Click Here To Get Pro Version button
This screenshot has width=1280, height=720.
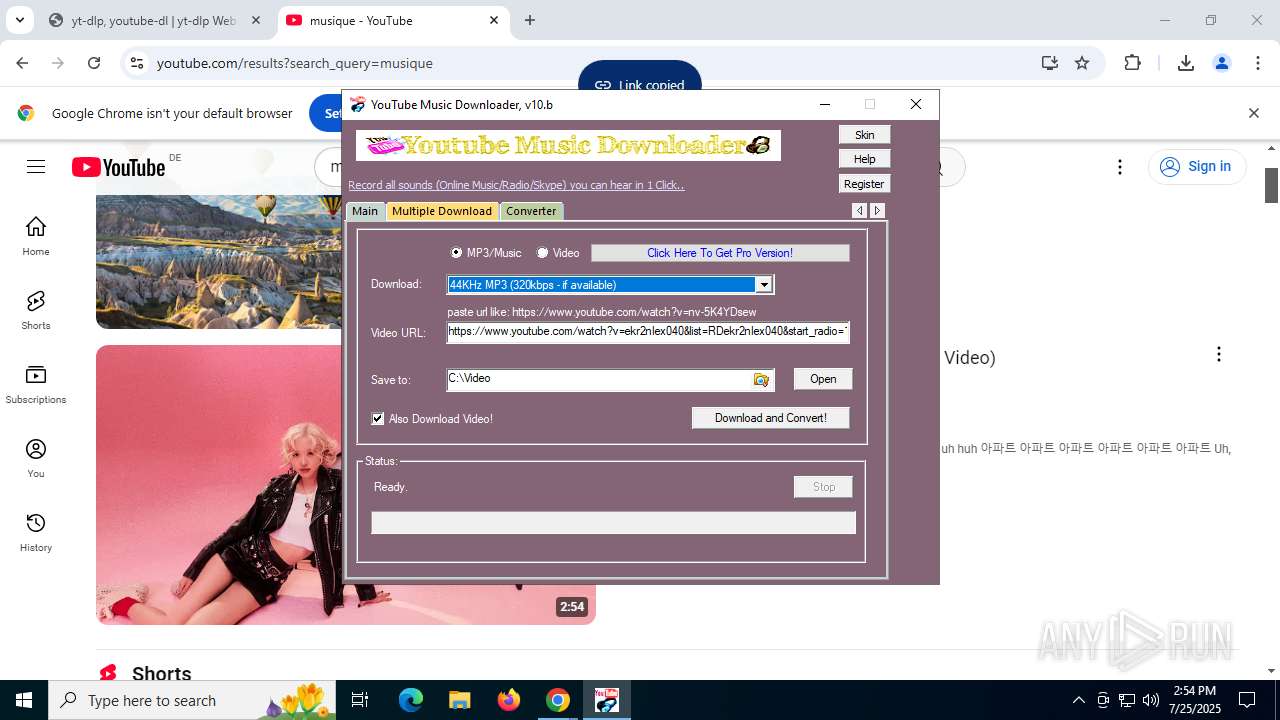tap(720, 253)
